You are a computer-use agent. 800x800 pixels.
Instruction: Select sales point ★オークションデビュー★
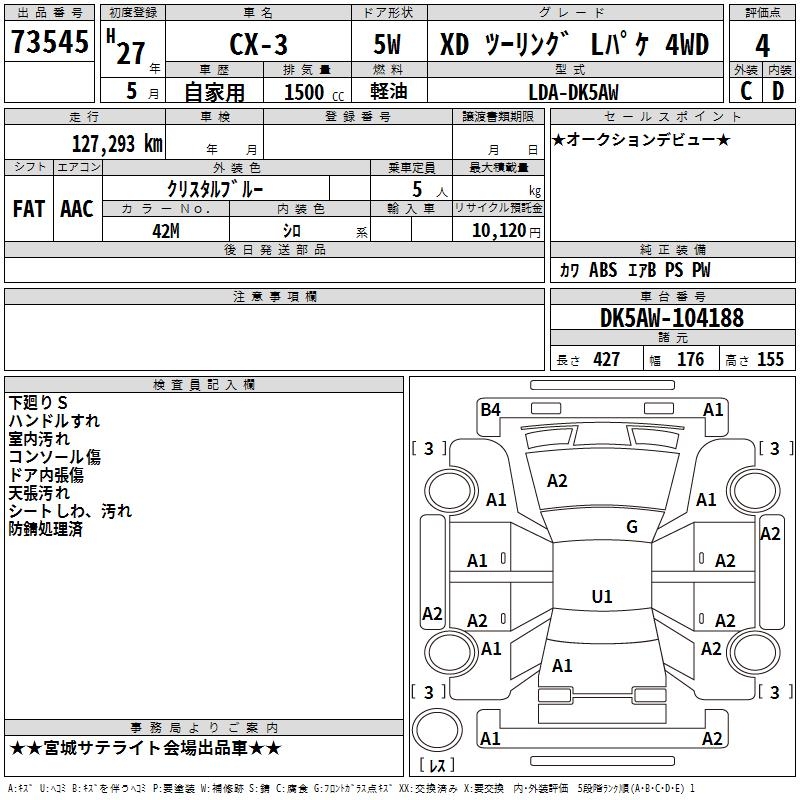pyautogui.click(x=641, y=139)
